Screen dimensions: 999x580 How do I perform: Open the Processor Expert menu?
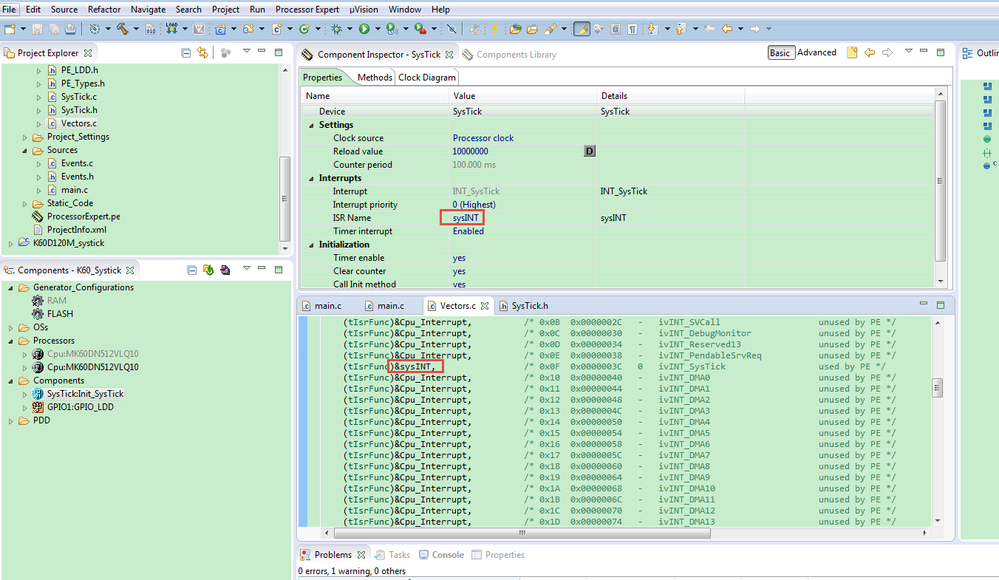pyautogui.click(x=307, y=9)
